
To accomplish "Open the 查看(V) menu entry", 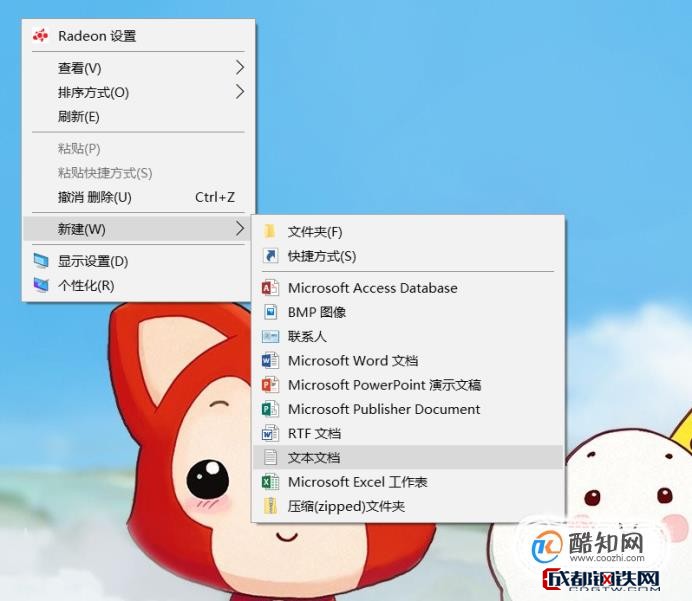I will [x=138, y=68].
